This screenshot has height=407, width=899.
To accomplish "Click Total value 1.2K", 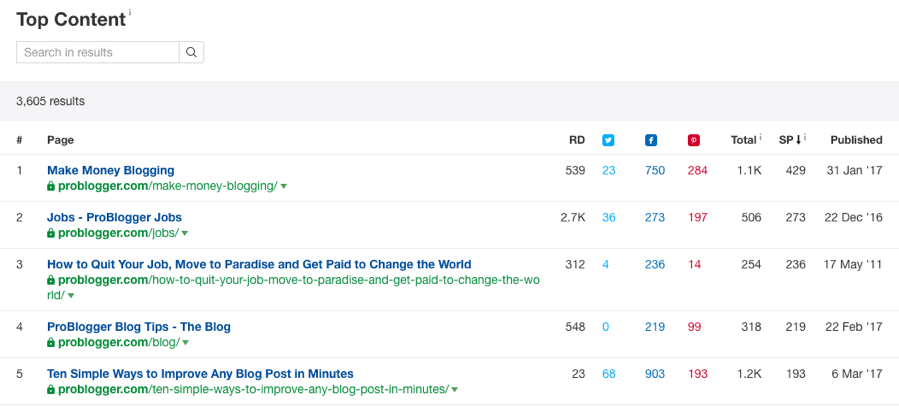I will click(x=750, y=374).
